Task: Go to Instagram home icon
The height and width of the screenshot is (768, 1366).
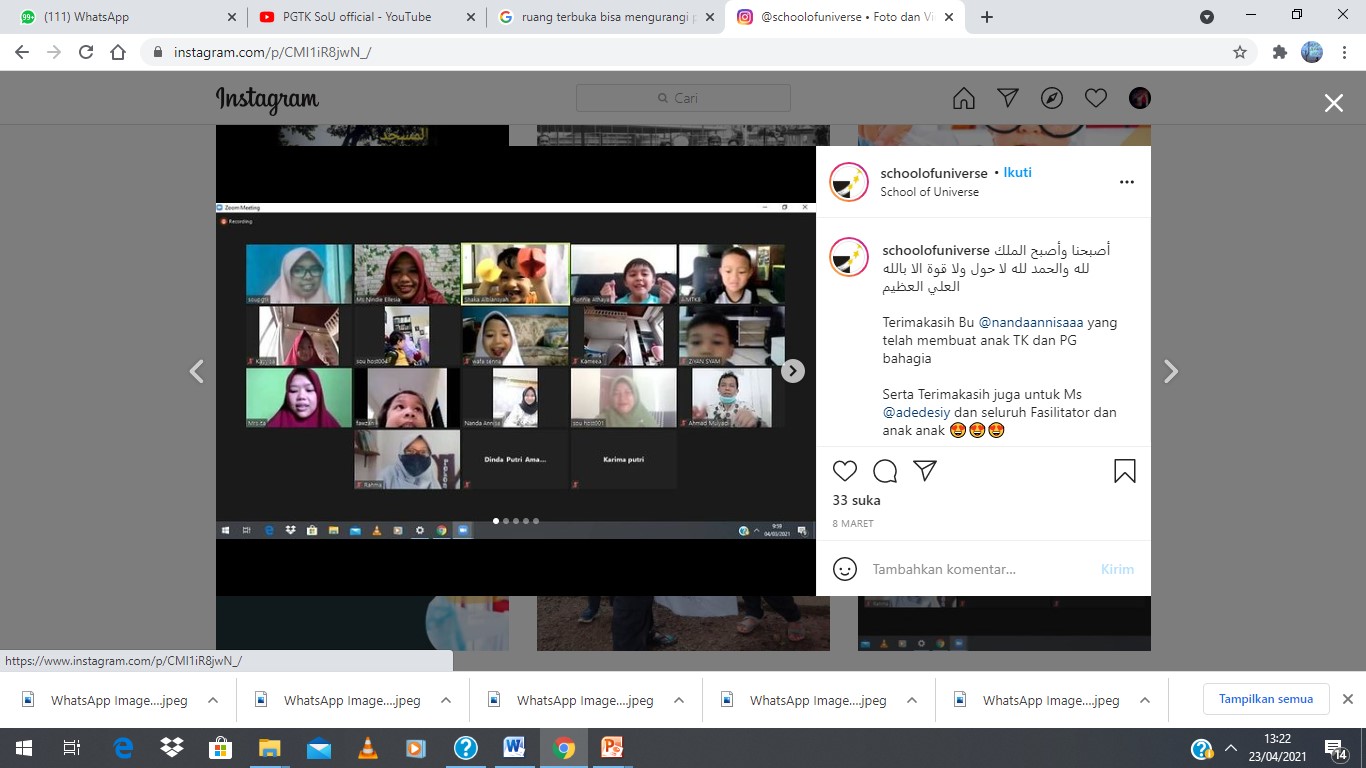Action: 964,98
